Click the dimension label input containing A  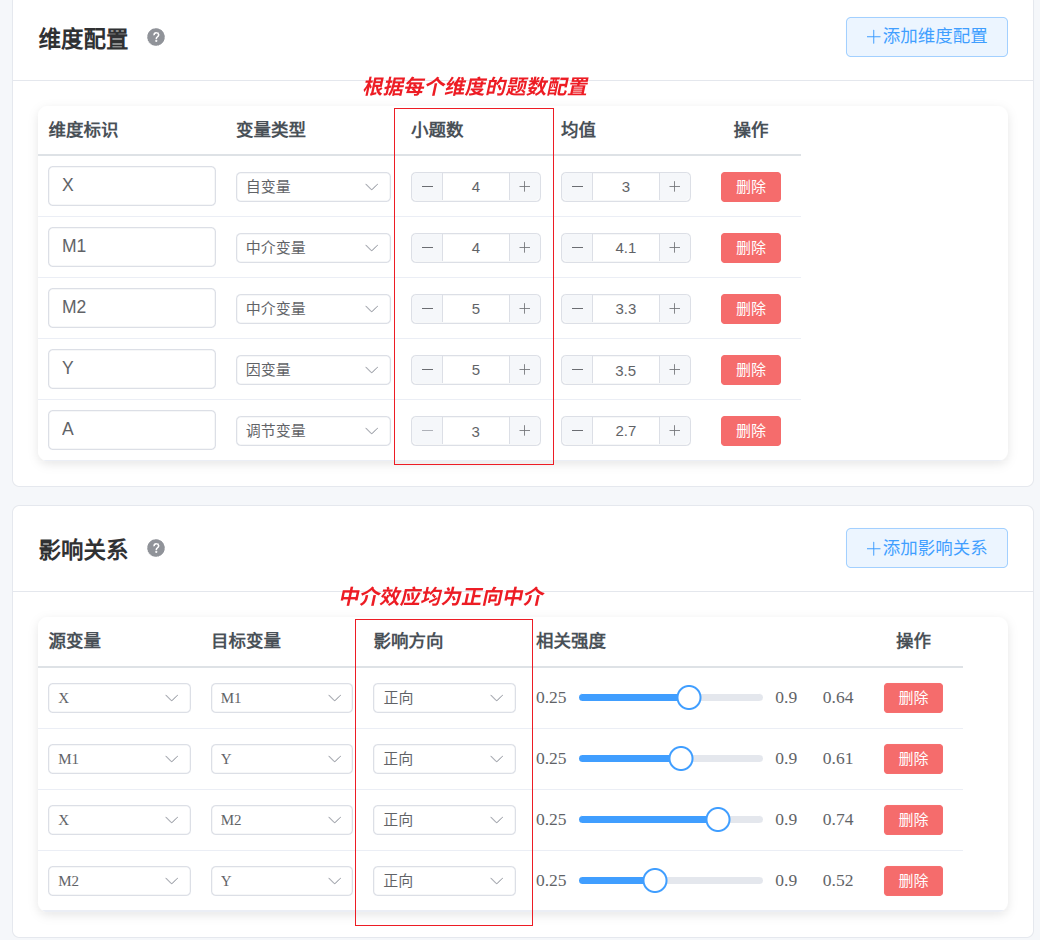131,430
